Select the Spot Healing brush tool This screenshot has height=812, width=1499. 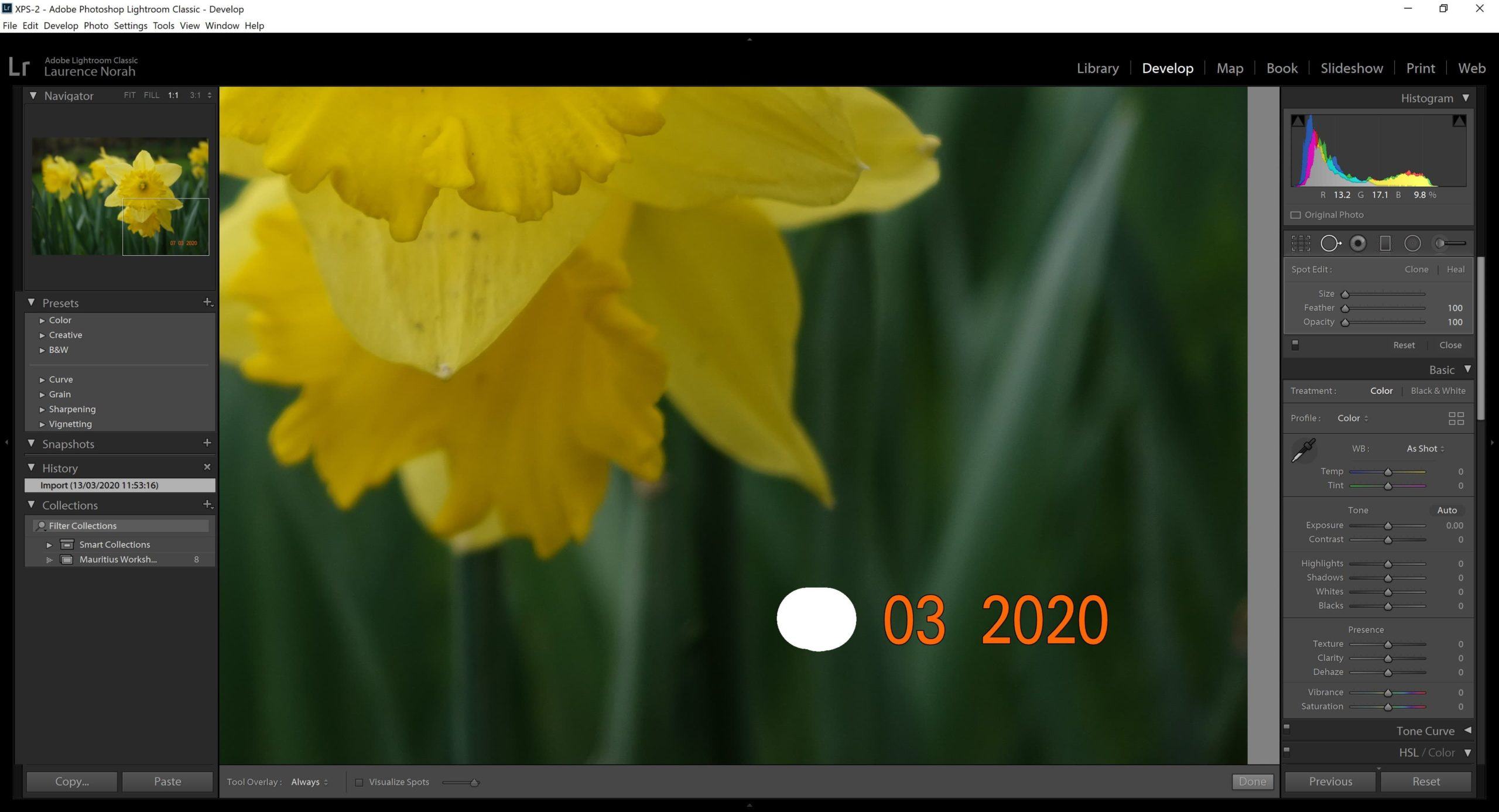(1330, 243)
